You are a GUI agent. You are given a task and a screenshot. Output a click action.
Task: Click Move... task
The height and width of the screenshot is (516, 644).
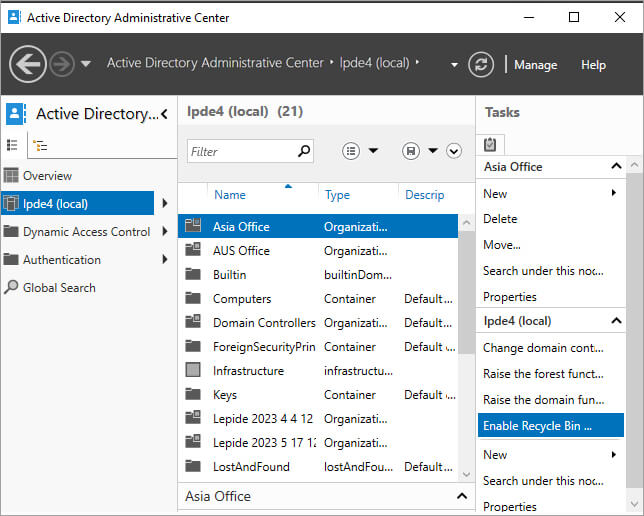tap(501, 245)
